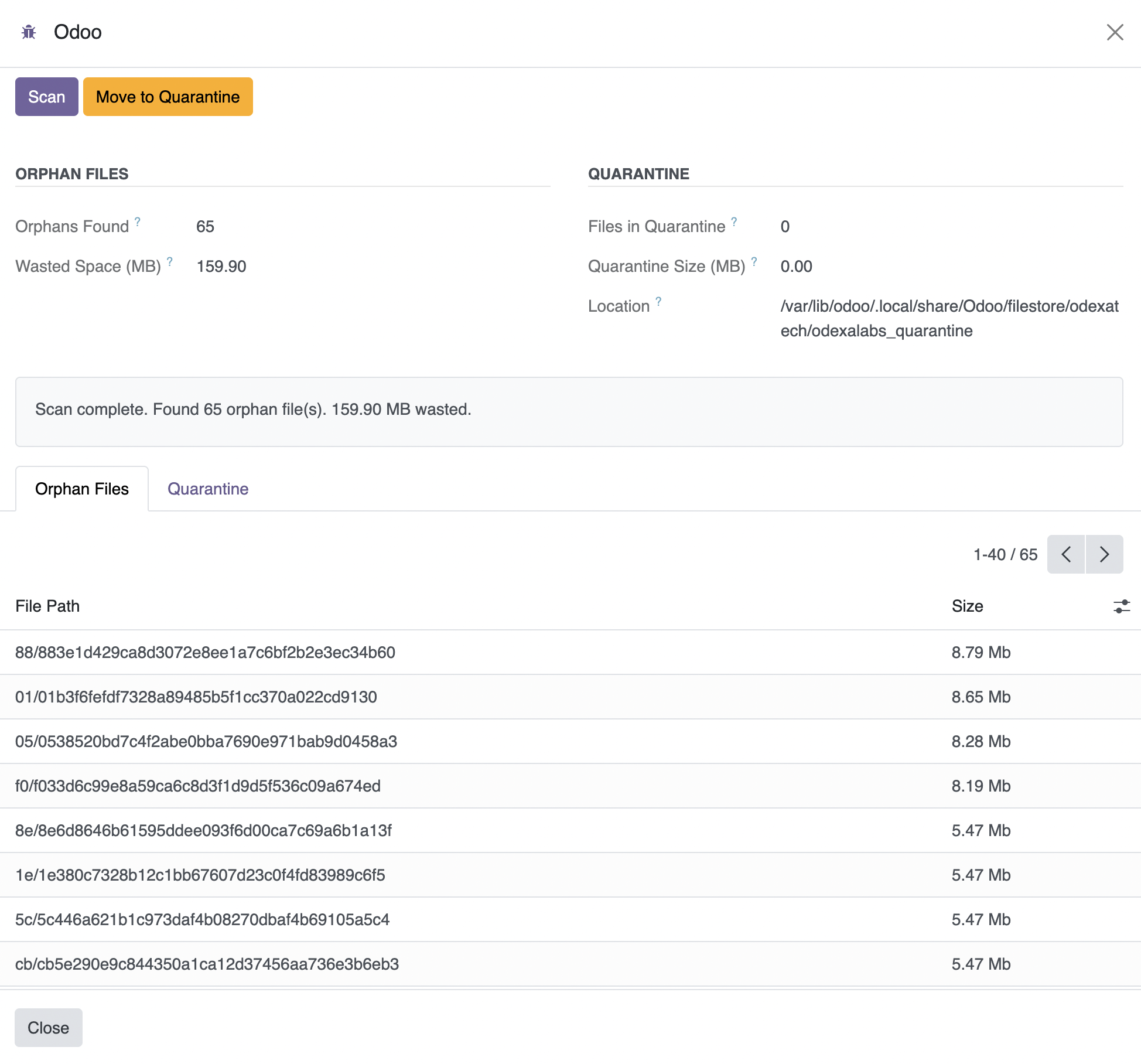Open optional columns settings icon
Image resolution: width=1141 pixels, height=1064 pixels.
pos(1121,606)
